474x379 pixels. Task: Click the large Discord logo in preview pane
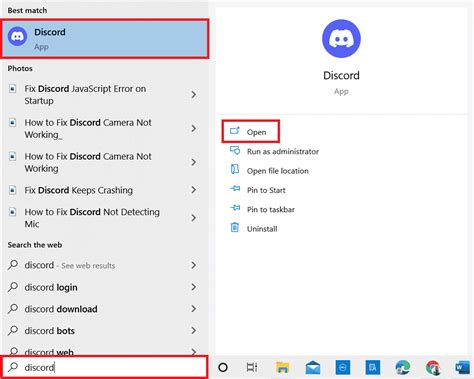coord(341,39)
